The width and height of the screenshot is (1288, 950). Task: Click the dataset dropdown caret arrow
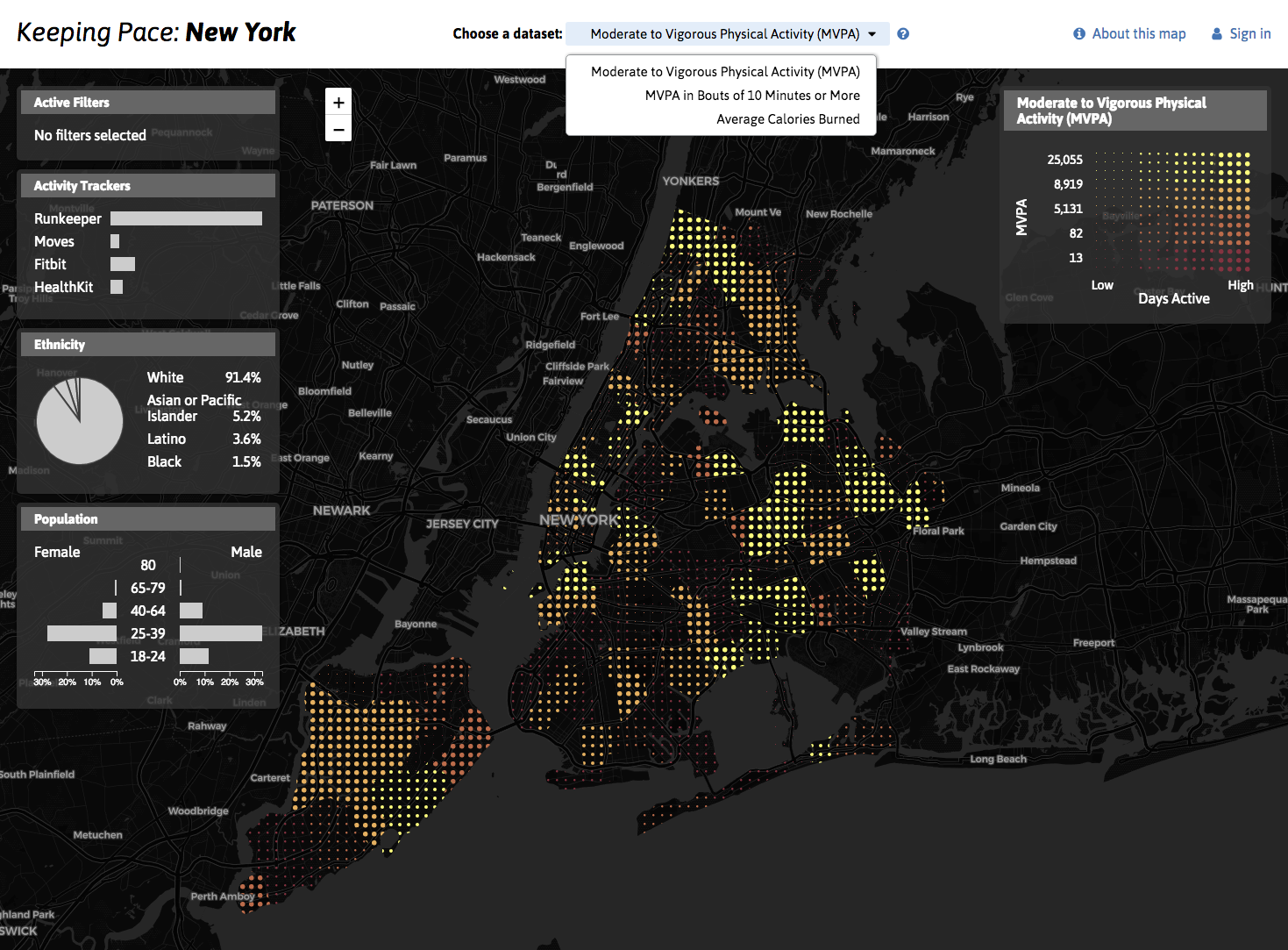pos(872,34)
